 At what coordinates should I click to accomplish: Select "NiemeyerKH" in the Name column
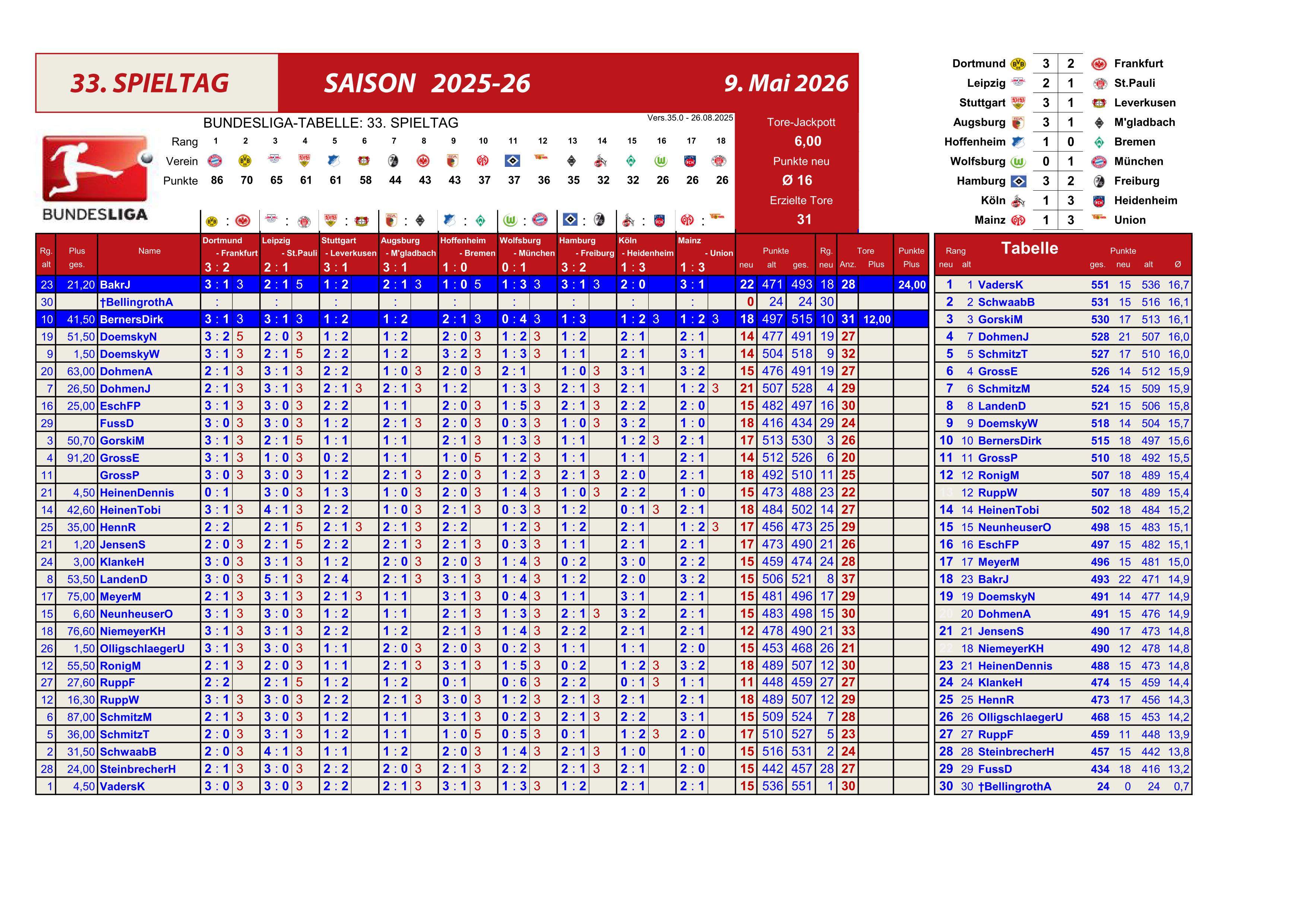tap(133, 631)
